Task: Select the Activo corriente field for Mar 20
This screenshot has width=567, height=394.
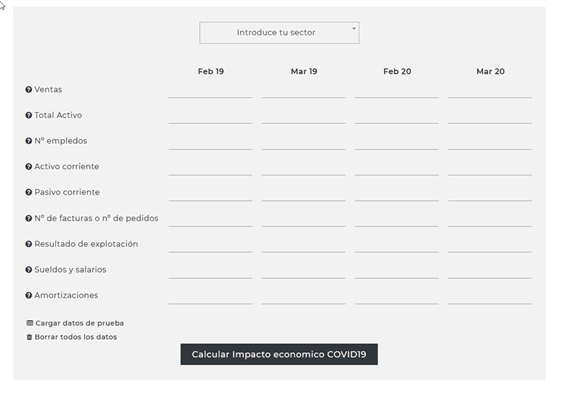Action: [490, 168]
